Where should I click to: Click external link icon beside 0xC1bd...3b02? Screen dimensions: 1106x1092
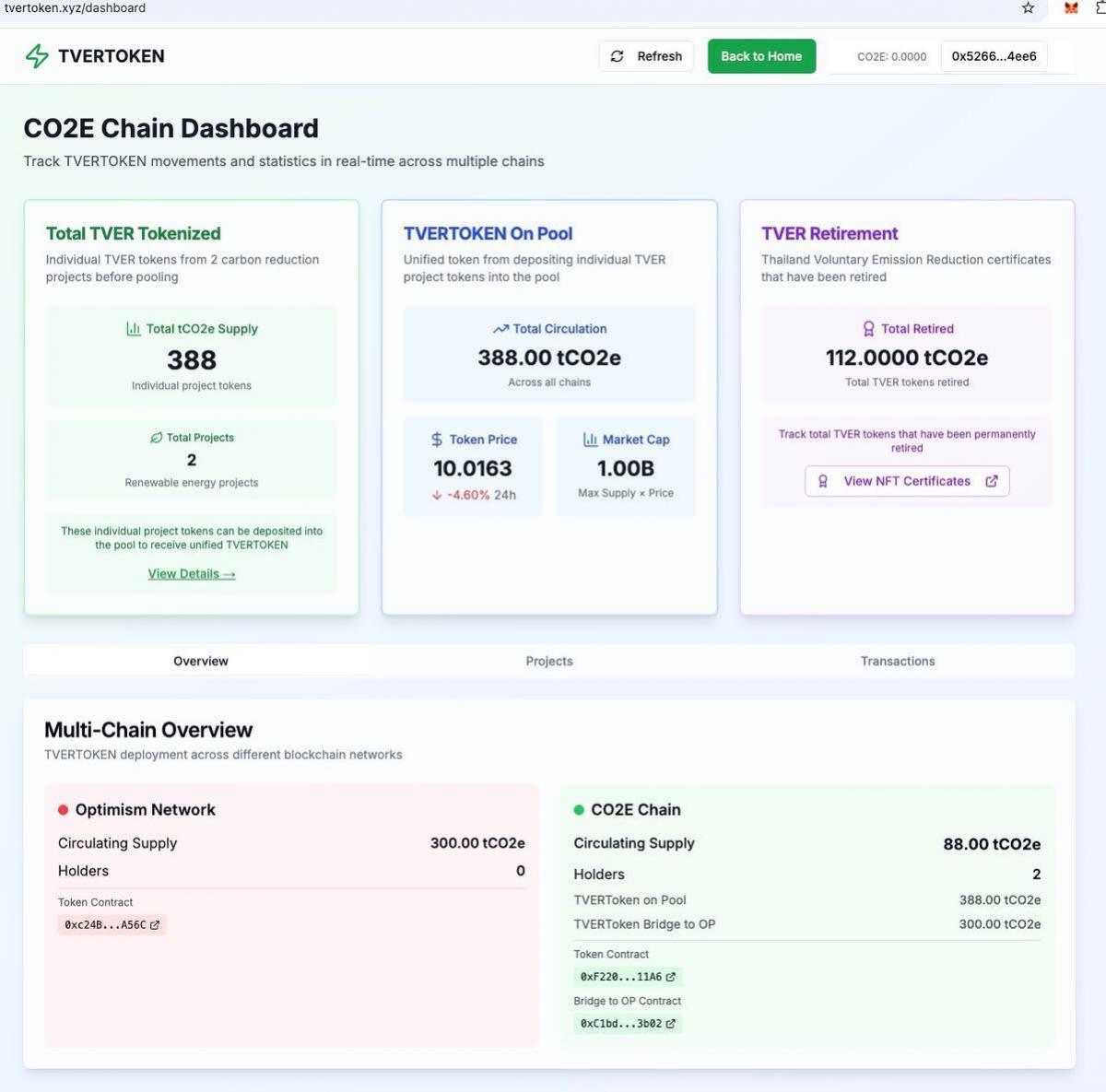tap(670, 1024)
